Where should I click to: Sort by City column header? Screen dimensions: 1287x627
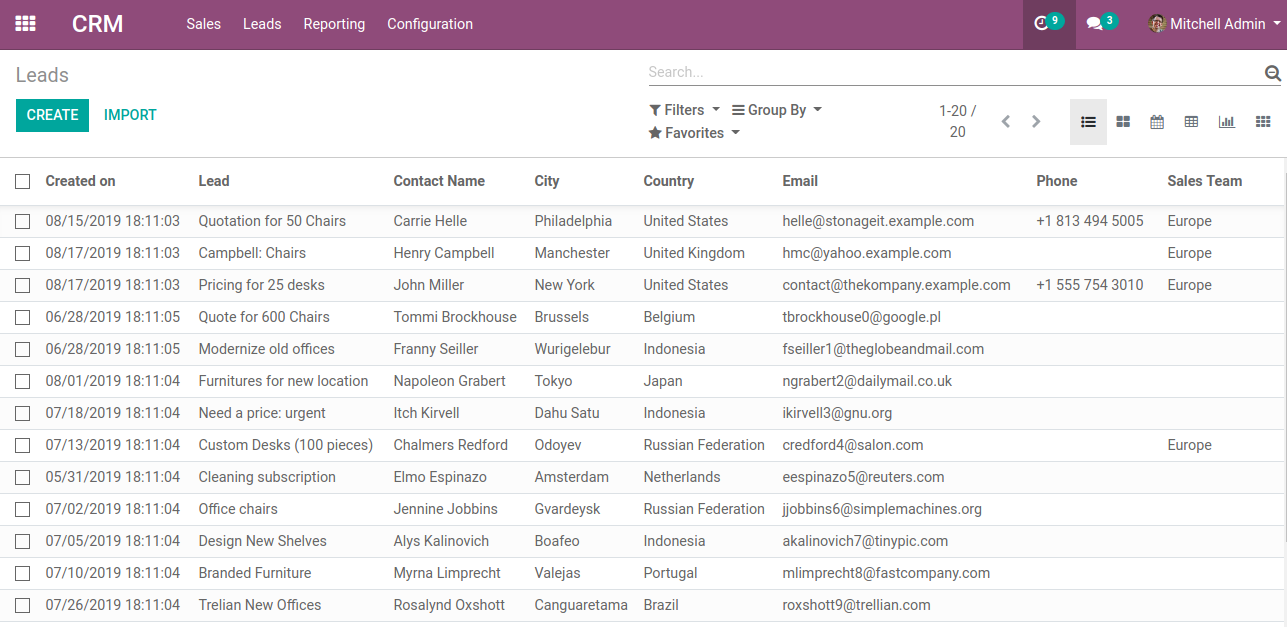(x=547, y=181)
